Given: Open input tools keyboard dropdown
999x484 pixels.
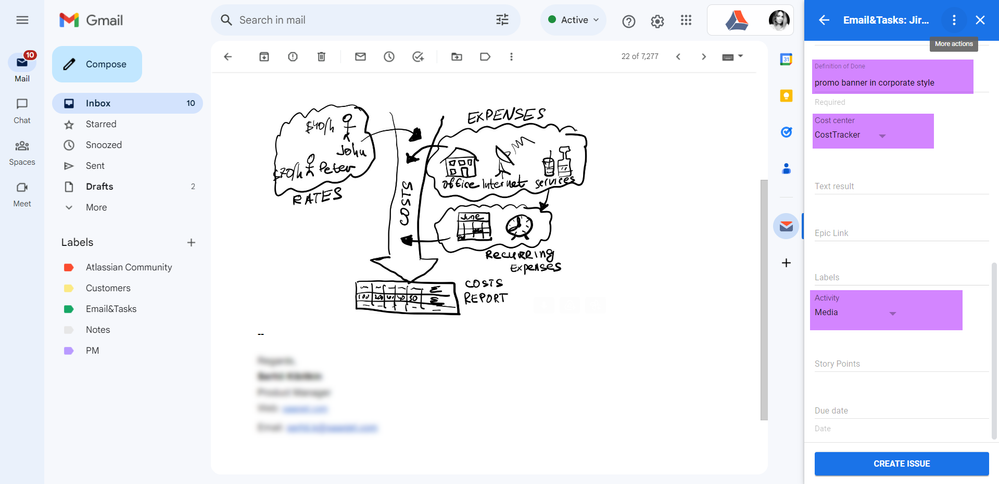Looking at the screenshot, I should [x=733, y=57].
